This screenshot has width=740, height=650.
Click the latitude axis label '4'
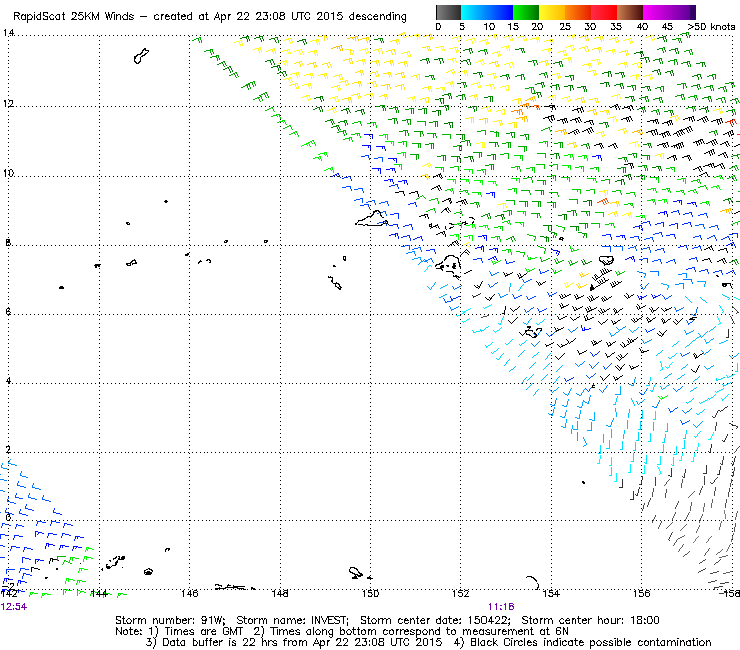pyautogui.click(x=8, y=380)
